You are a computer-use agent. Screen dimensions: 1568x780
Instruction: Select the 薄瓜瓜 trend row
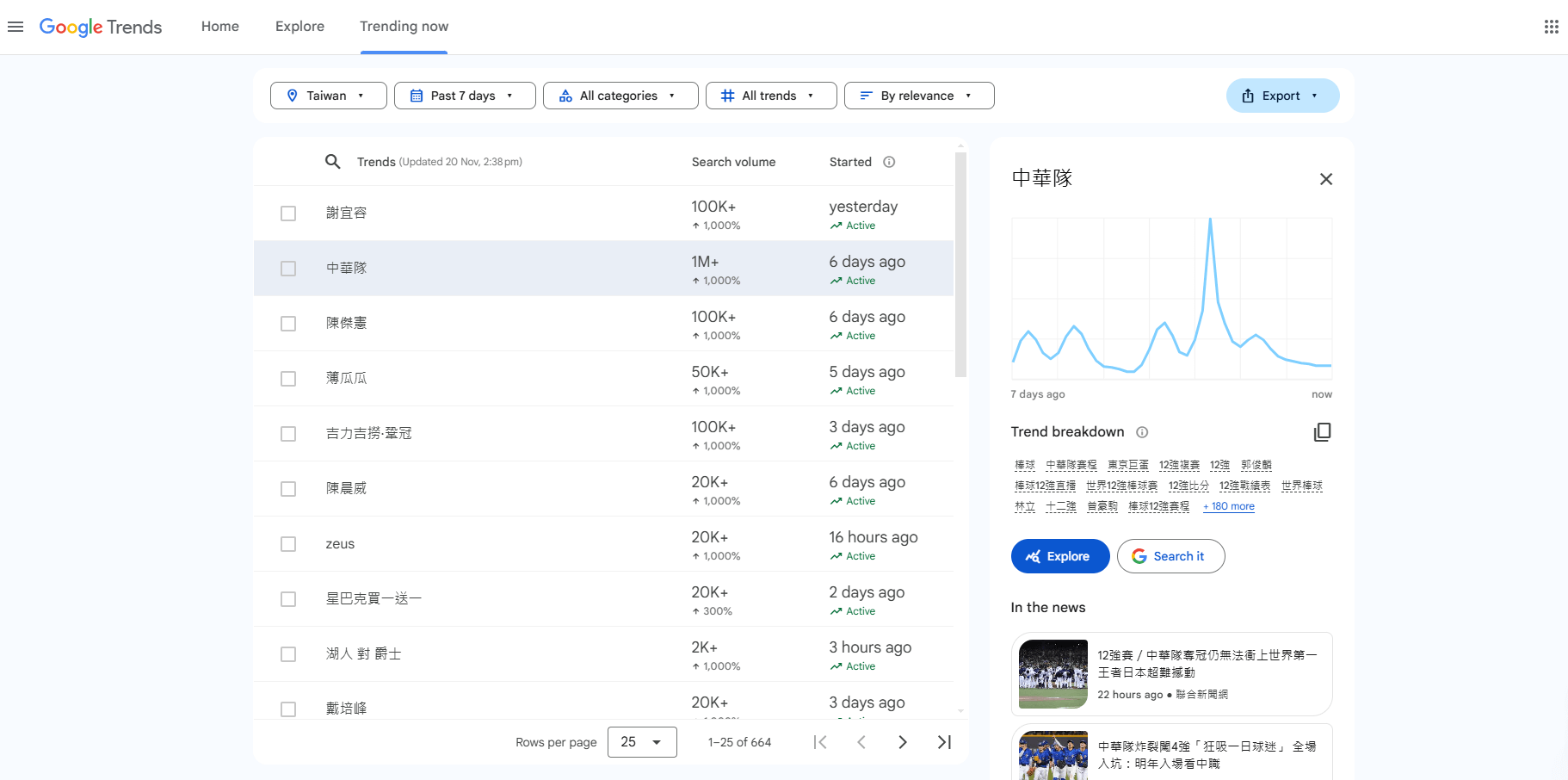tap(604, 379)
